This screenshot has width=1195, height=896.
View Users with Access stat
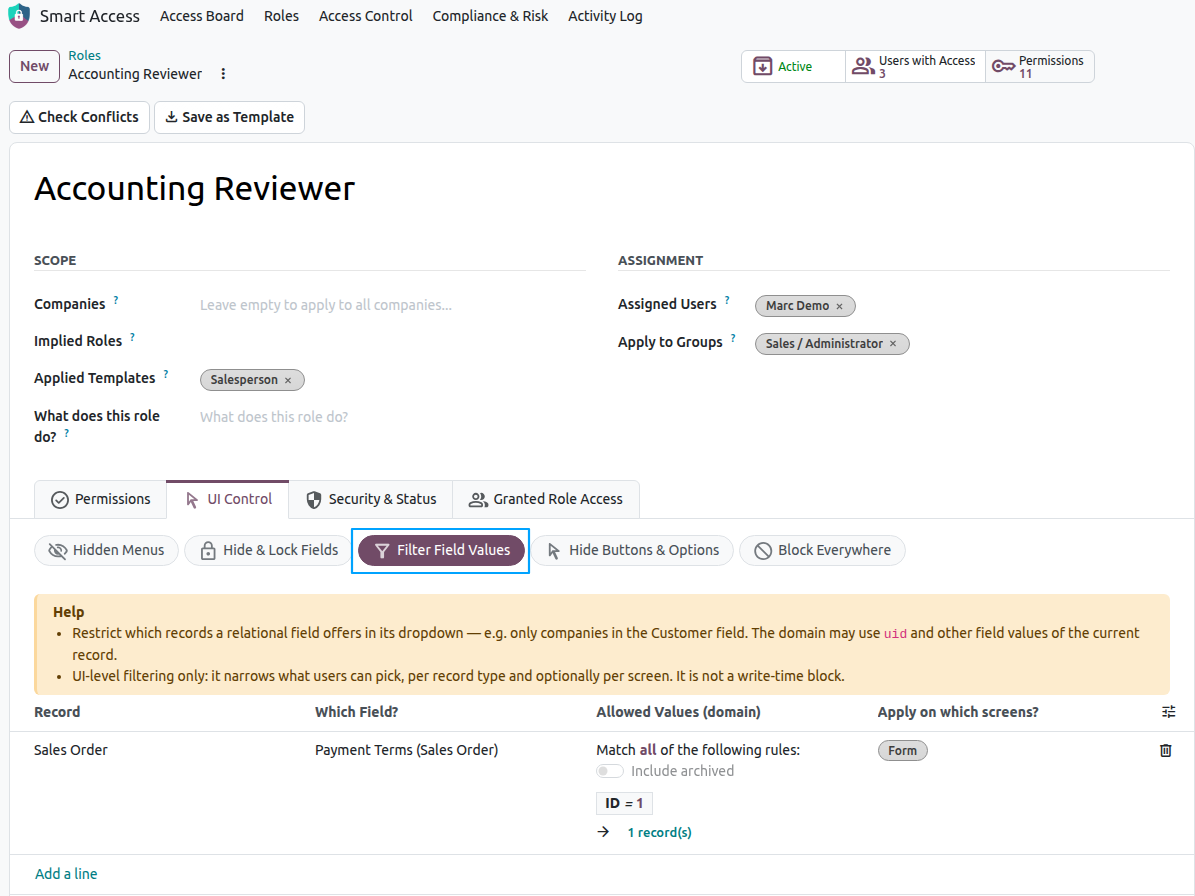tap(915, 66)
